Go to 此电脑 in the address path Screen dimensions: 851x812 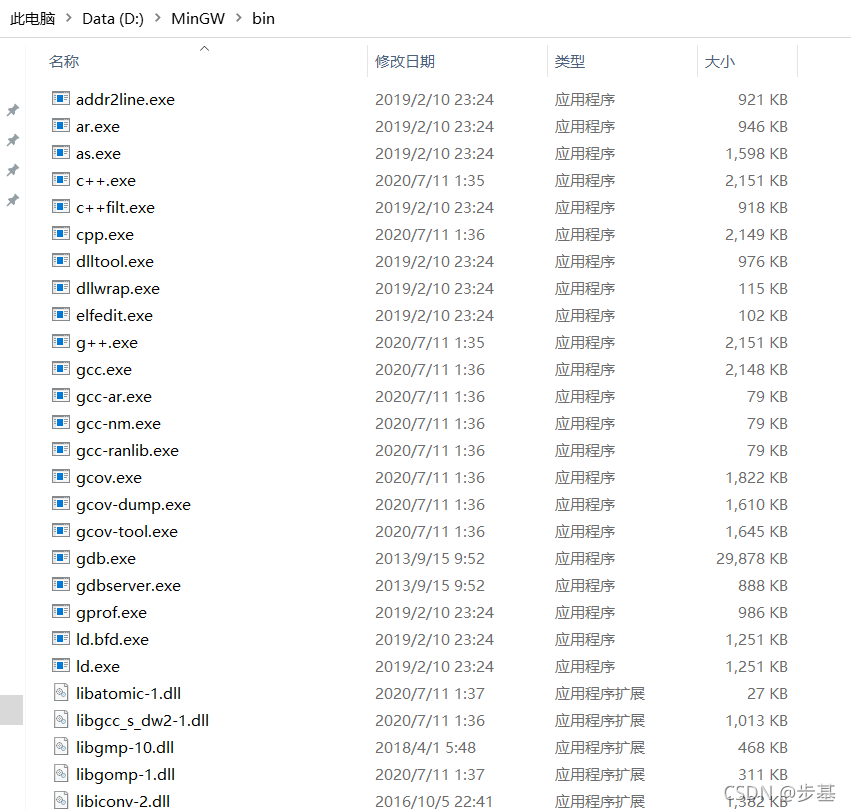click(x=33, y=18)
